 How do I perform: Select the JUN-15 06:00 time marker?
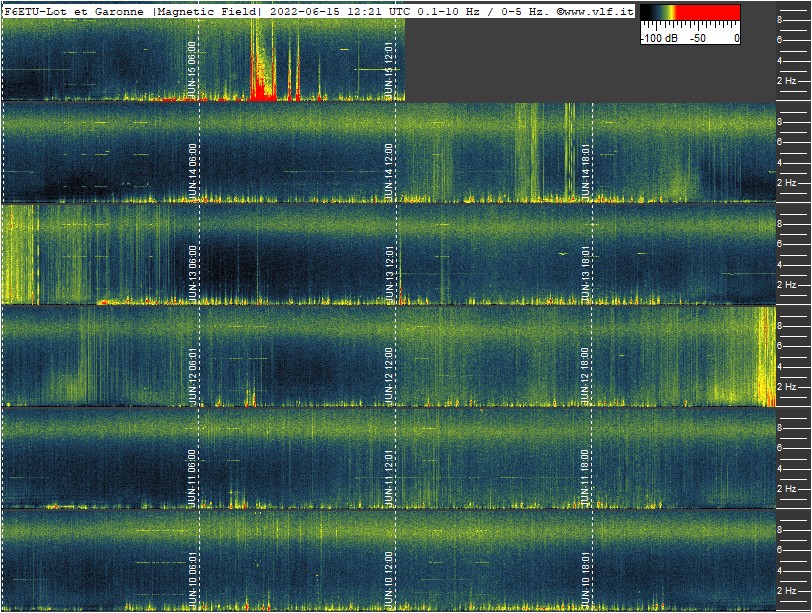tap(193, 70)
